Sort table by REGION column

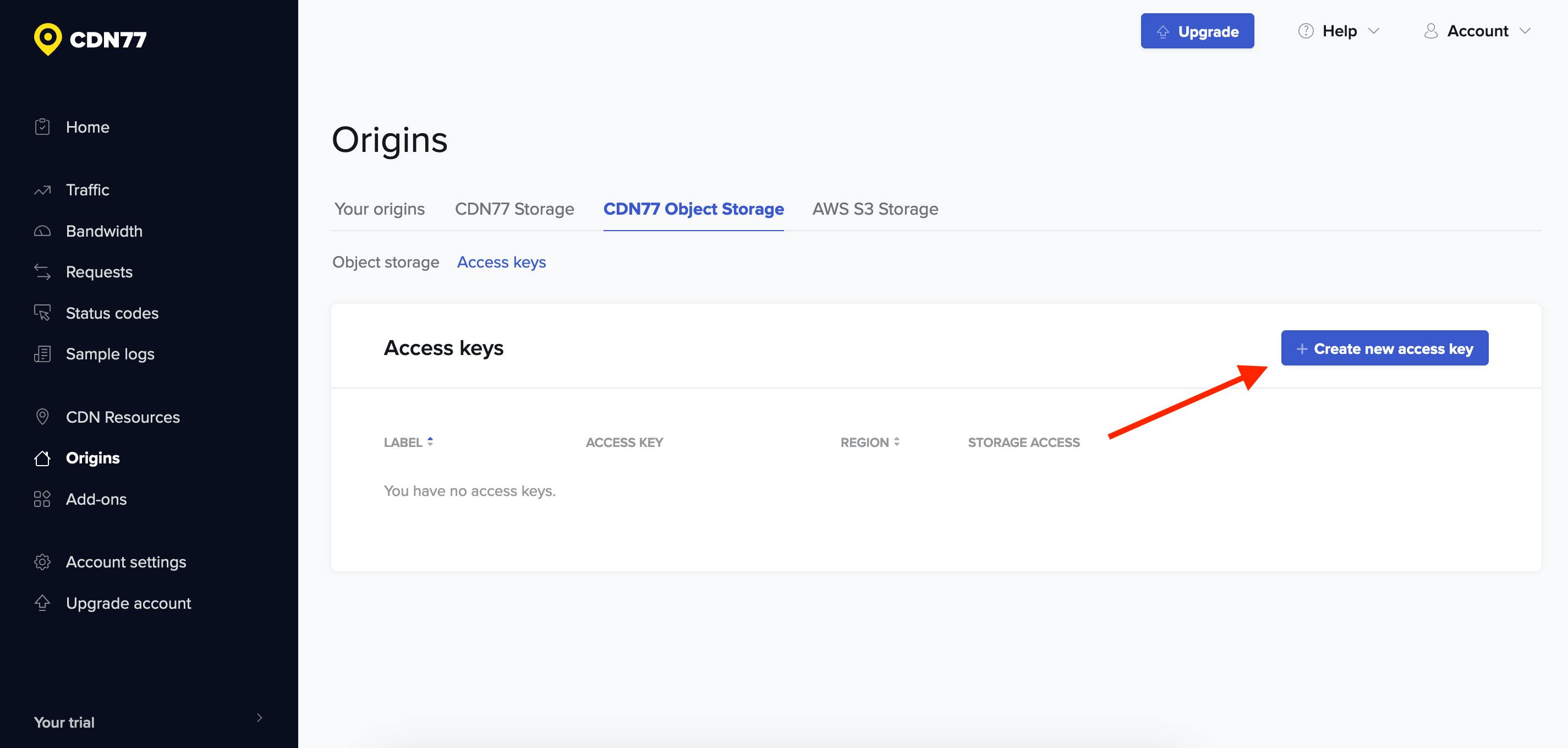coord(870,442)
